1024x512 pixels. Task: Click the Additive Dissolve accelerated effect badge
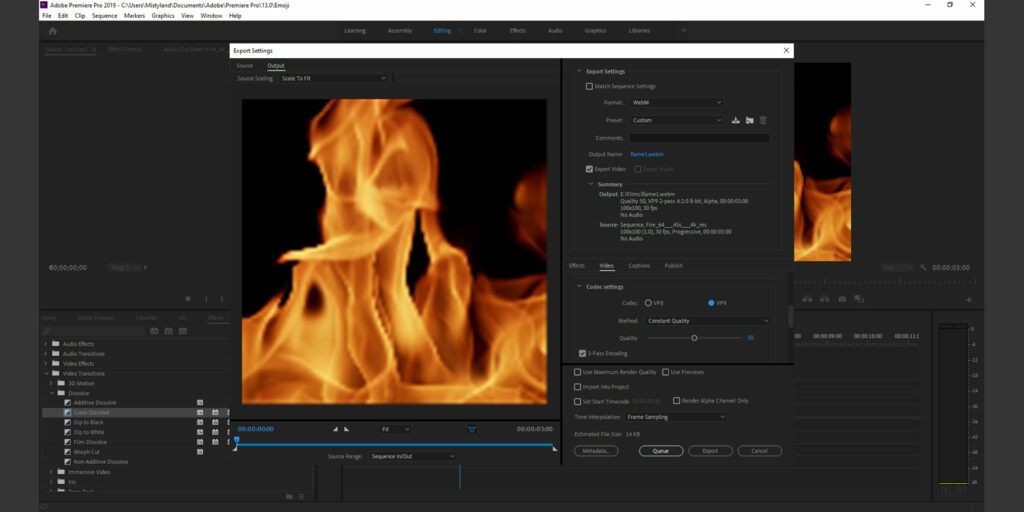[x=200, y=403]
